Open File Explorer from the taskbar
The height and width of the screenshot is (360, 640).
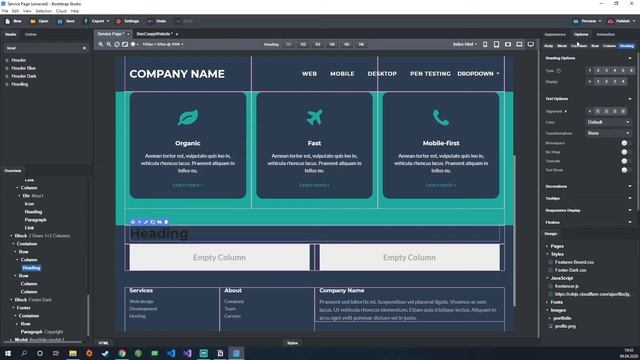click(x=73, y=353)
